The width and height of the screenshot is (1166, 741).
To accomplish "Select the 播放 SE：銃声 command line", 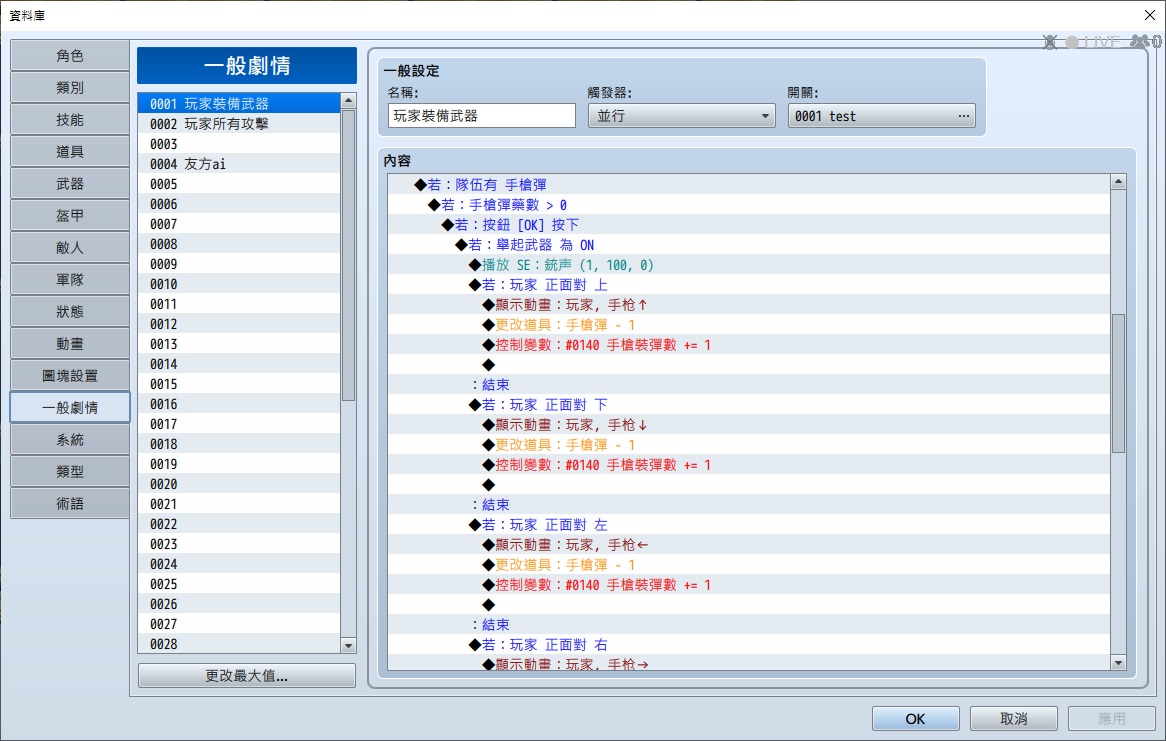I will [x=749, y=265].
